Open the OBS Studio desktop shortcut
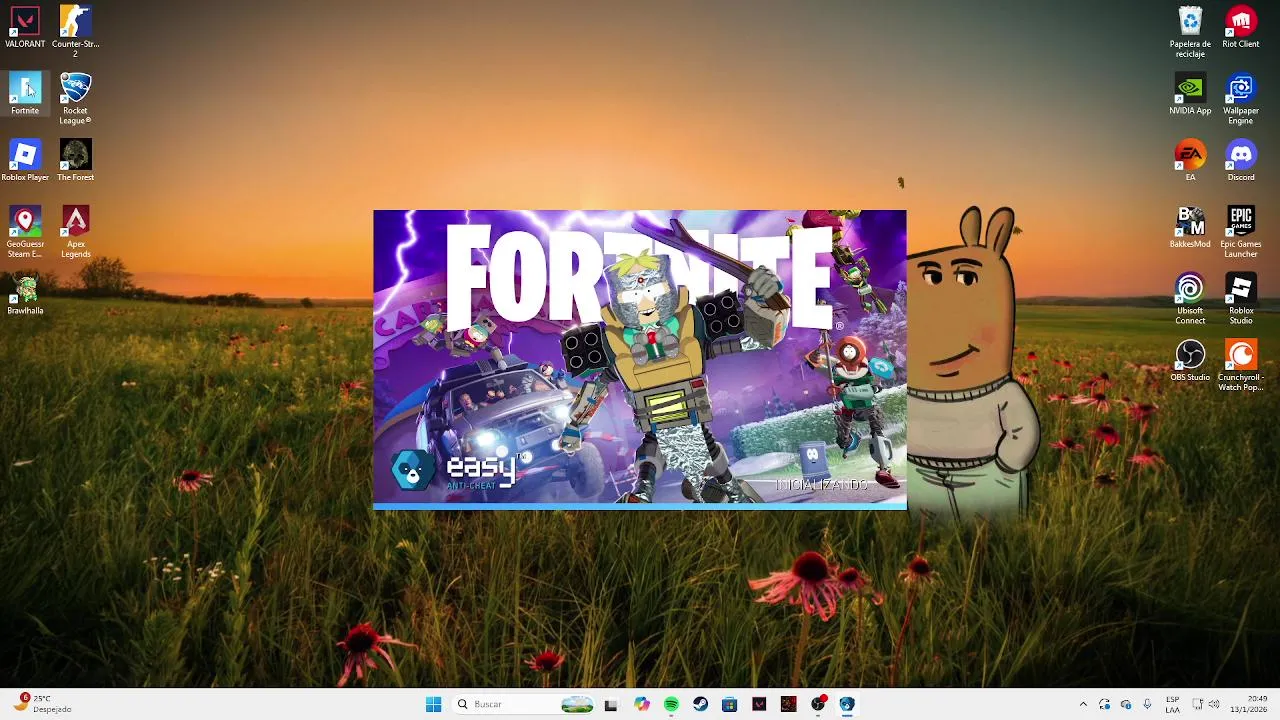The image size is (1280, 720). point(1190,361)
